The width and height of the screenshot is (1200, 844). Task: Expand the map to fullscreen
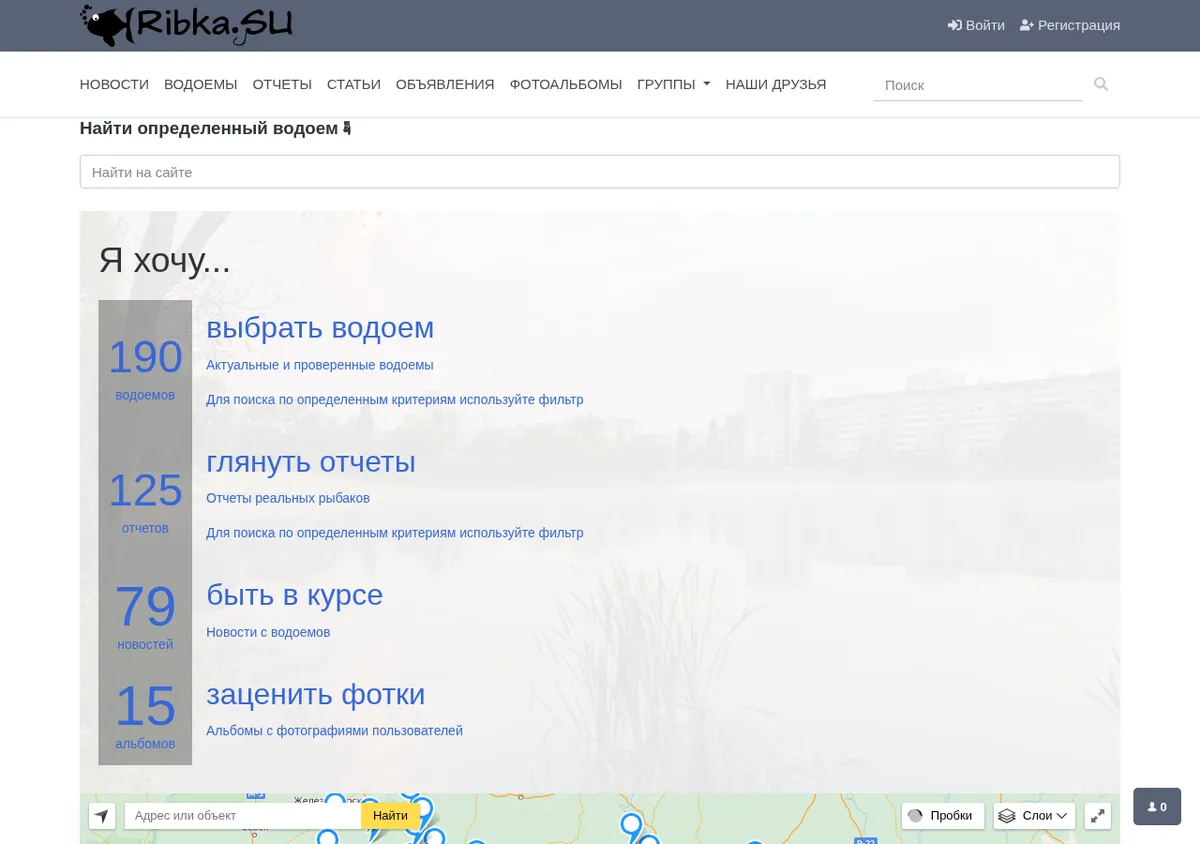1097,816
